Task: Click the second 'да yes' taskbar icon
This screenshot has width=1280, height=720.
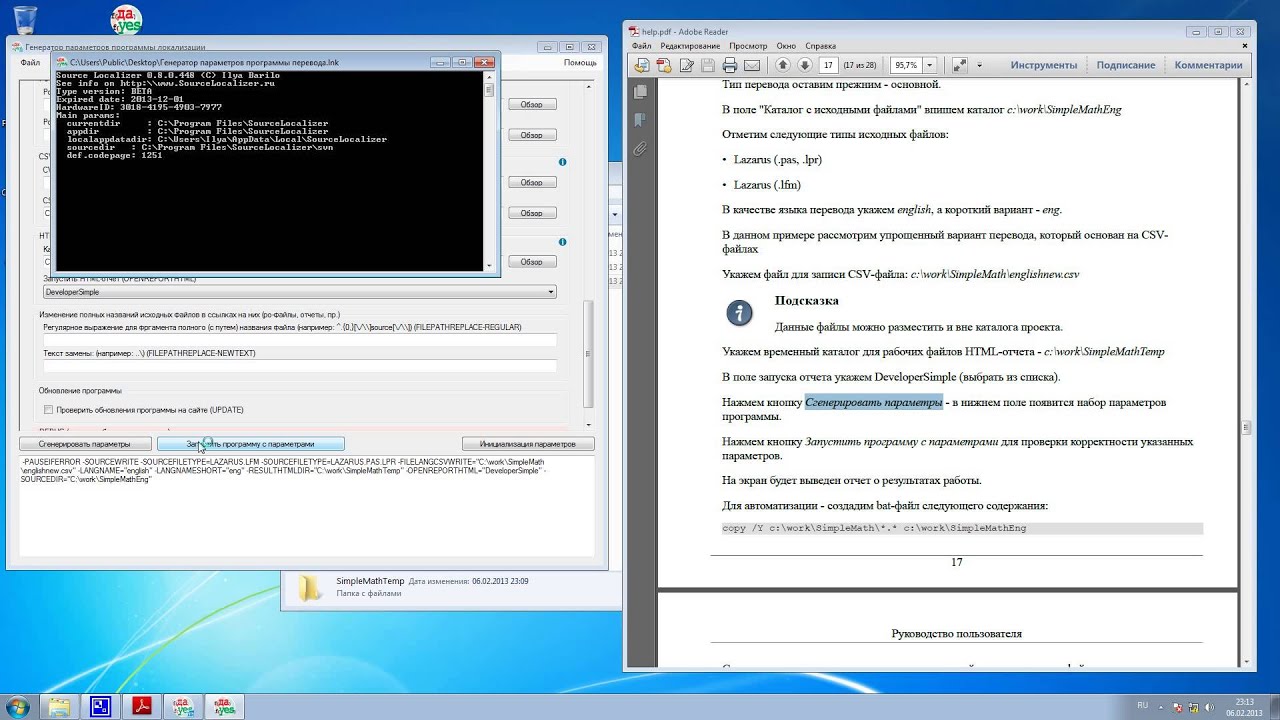Action: coord(223,707)
